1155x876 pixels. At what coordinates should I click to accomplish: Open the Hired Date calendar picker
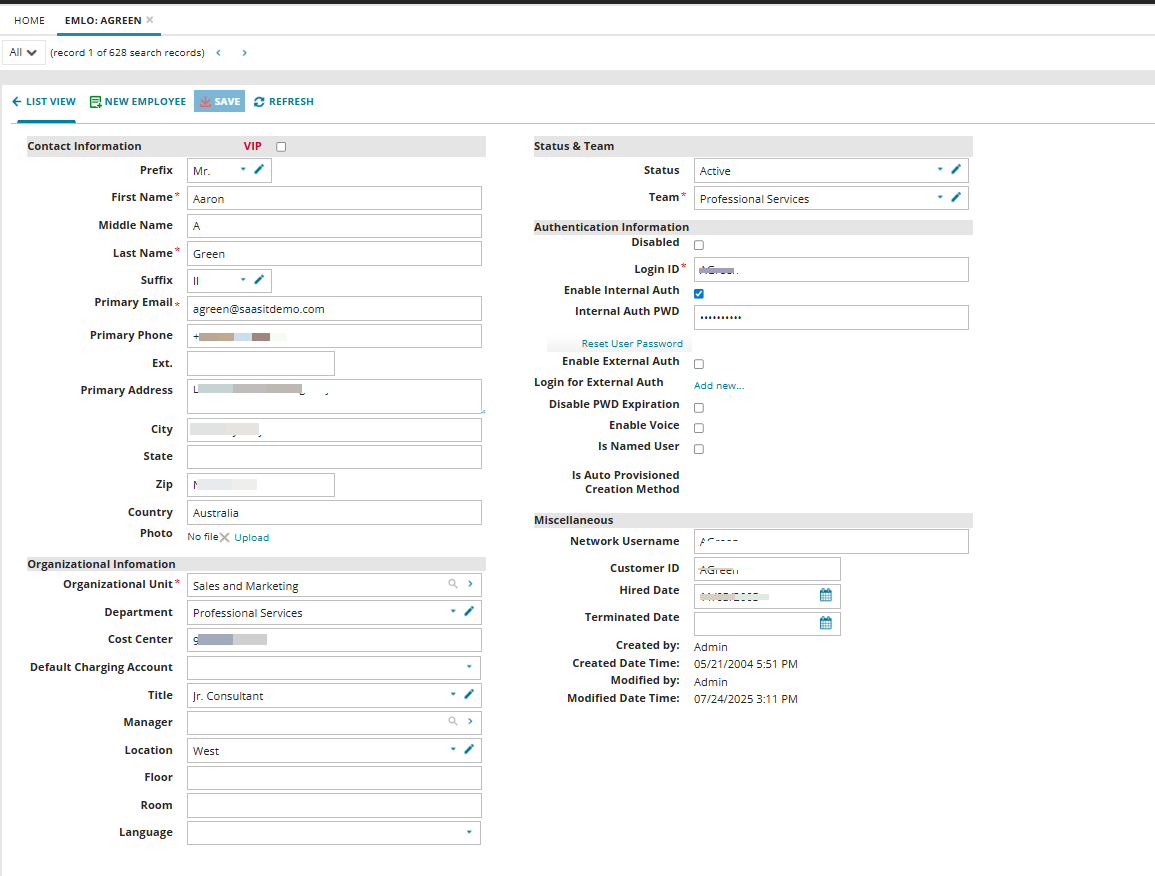click(826, 595)
